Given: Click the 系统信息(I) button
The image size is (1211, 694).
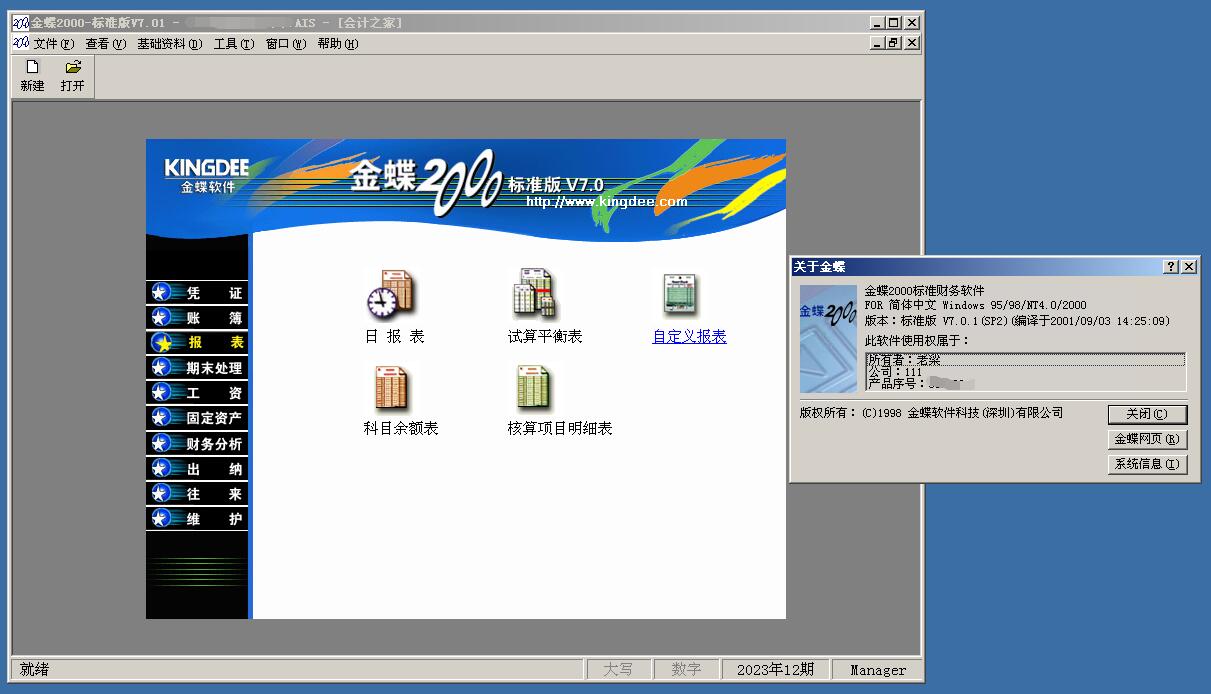Looking at the screenshot, I should coord(1147,464).
